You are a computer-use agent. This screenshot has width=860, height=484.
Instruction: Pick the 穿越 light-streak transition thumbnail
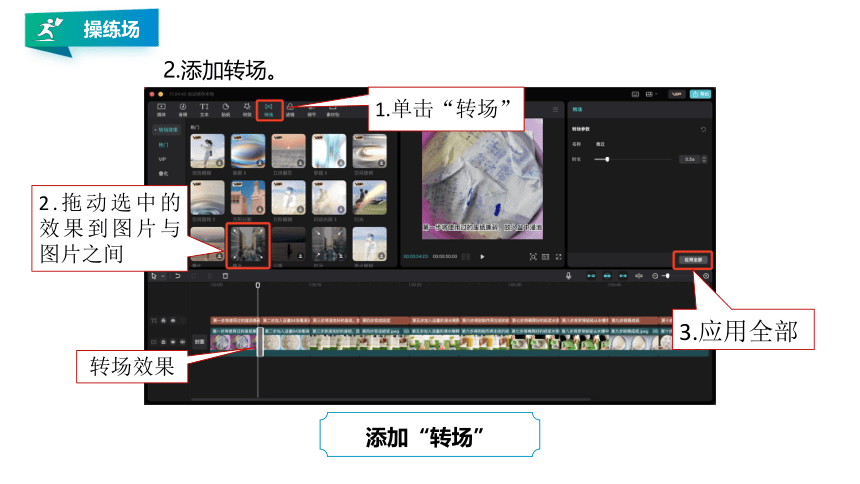tap(329, 151)
